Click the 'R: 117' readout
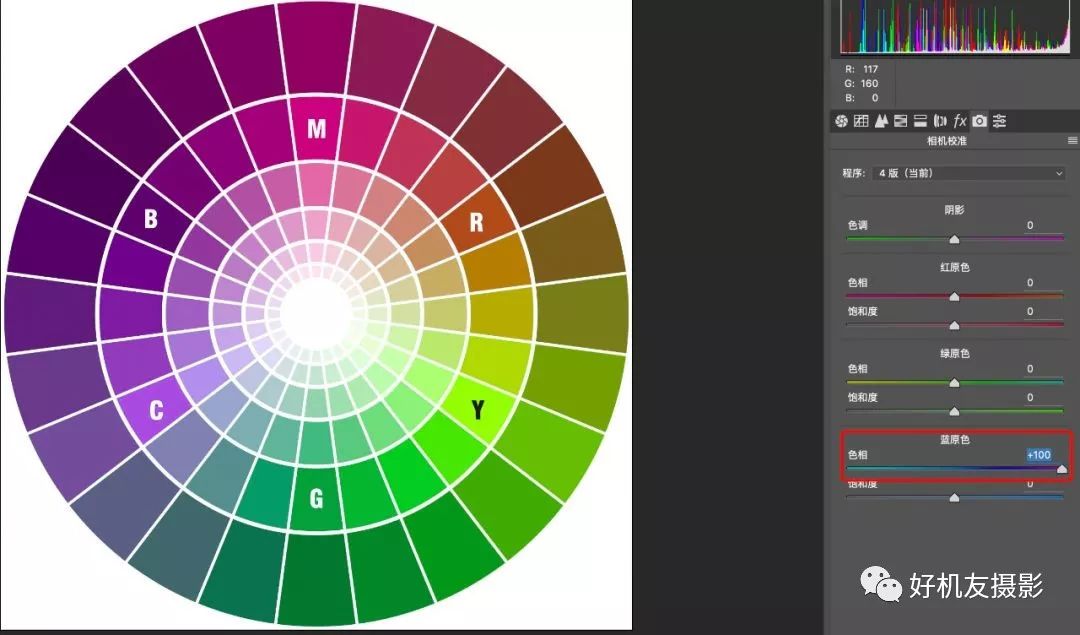 862,69
